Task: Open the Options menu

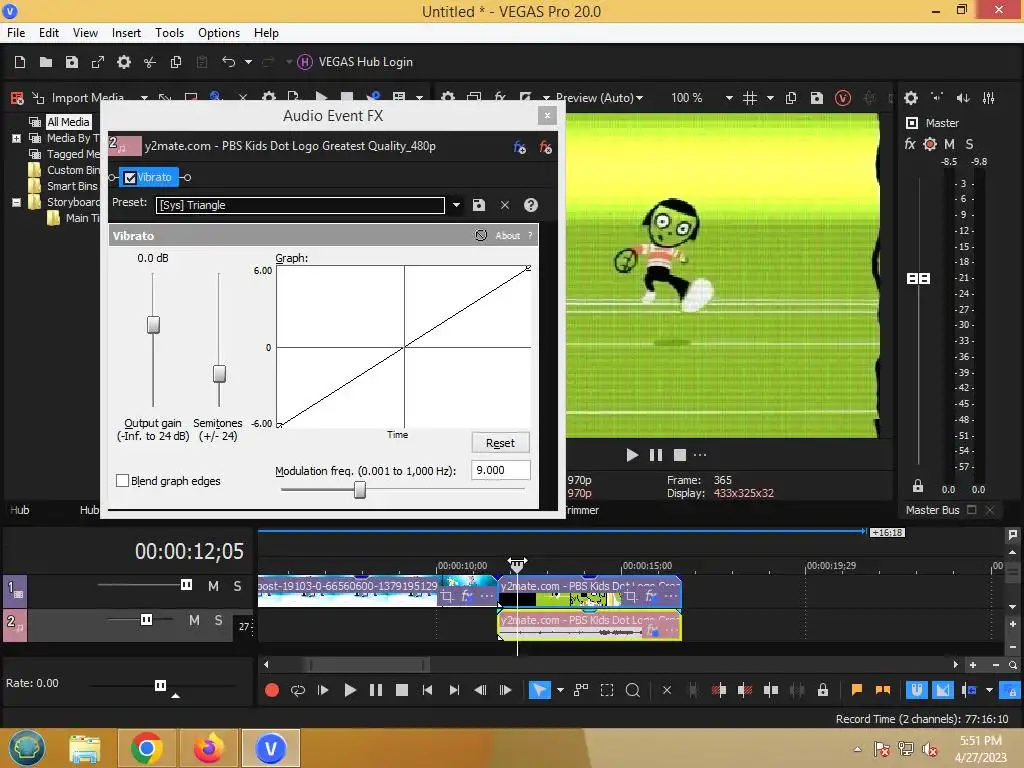Action: pyautogui.click(x=219, y=33)
